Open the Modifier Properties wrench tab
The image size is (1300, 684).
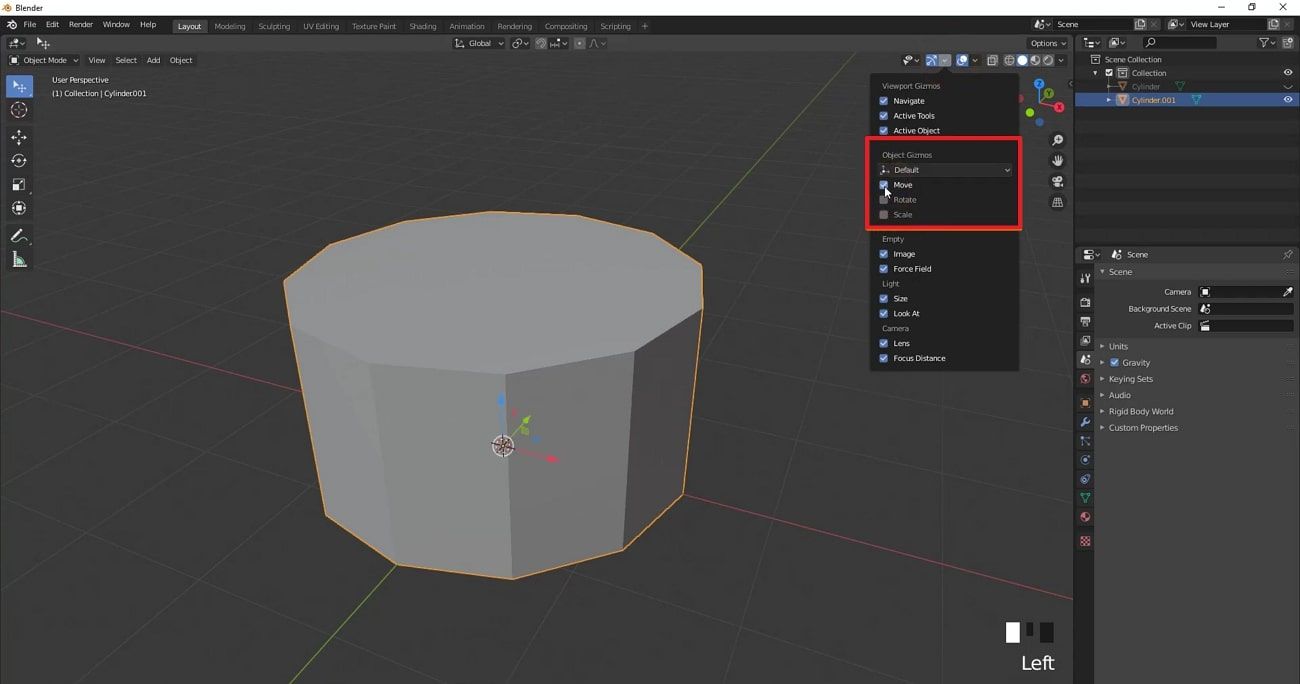[1085, 422]
